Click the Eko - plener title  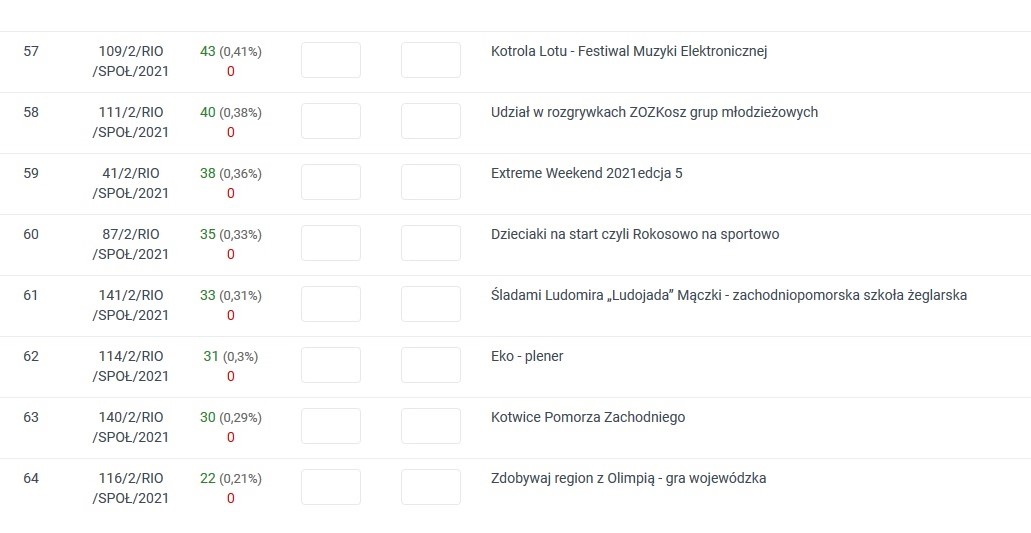(x=527, y=356)
